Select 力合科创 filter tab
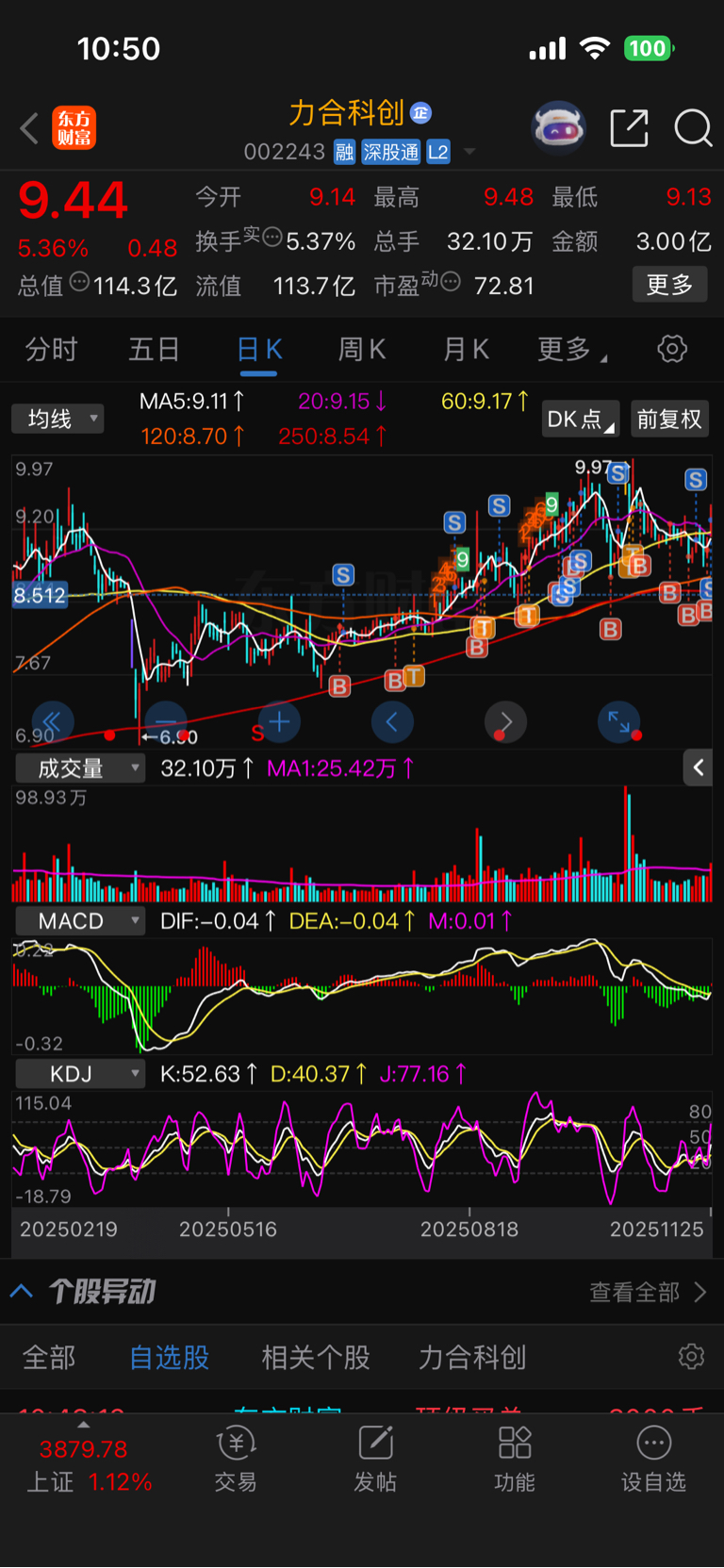Screen dimensions: 724x1568 click(x=472, y=1357)
